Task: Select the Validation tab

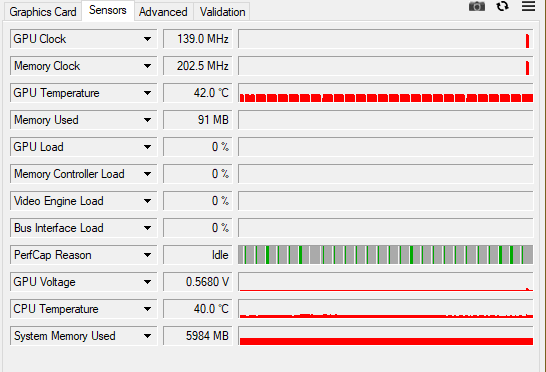Action: pos(223,12)
